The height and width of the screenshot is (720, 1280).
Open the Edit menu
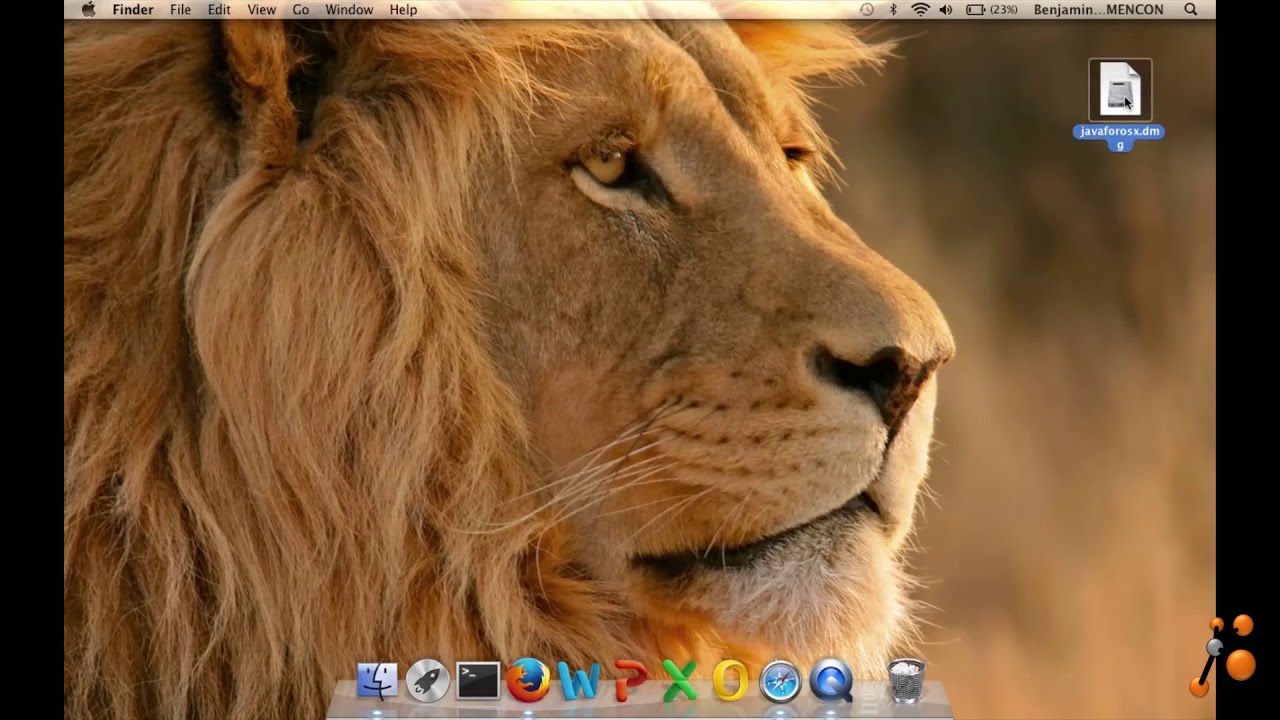219,9
